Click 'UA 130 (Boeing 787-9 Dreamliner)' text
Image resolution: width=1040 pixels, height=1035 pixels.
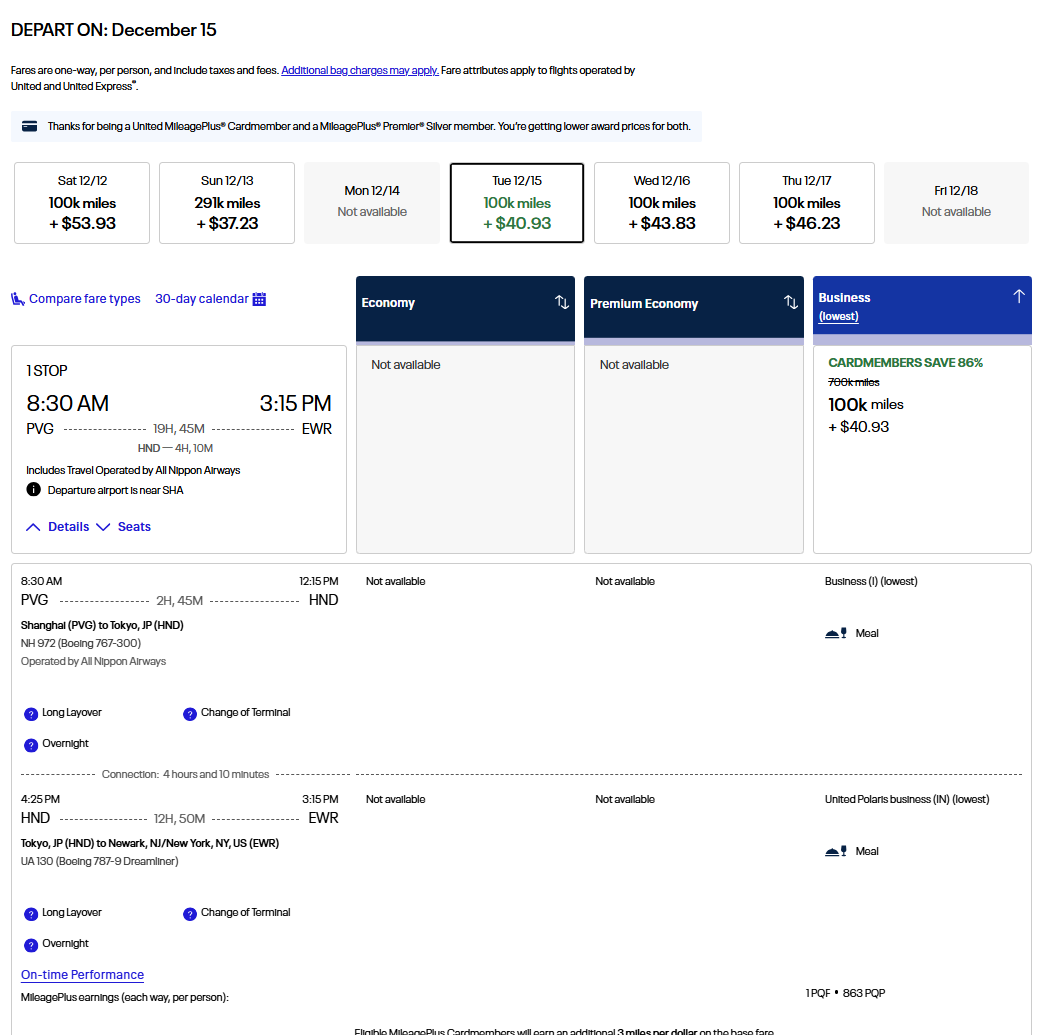99,861
